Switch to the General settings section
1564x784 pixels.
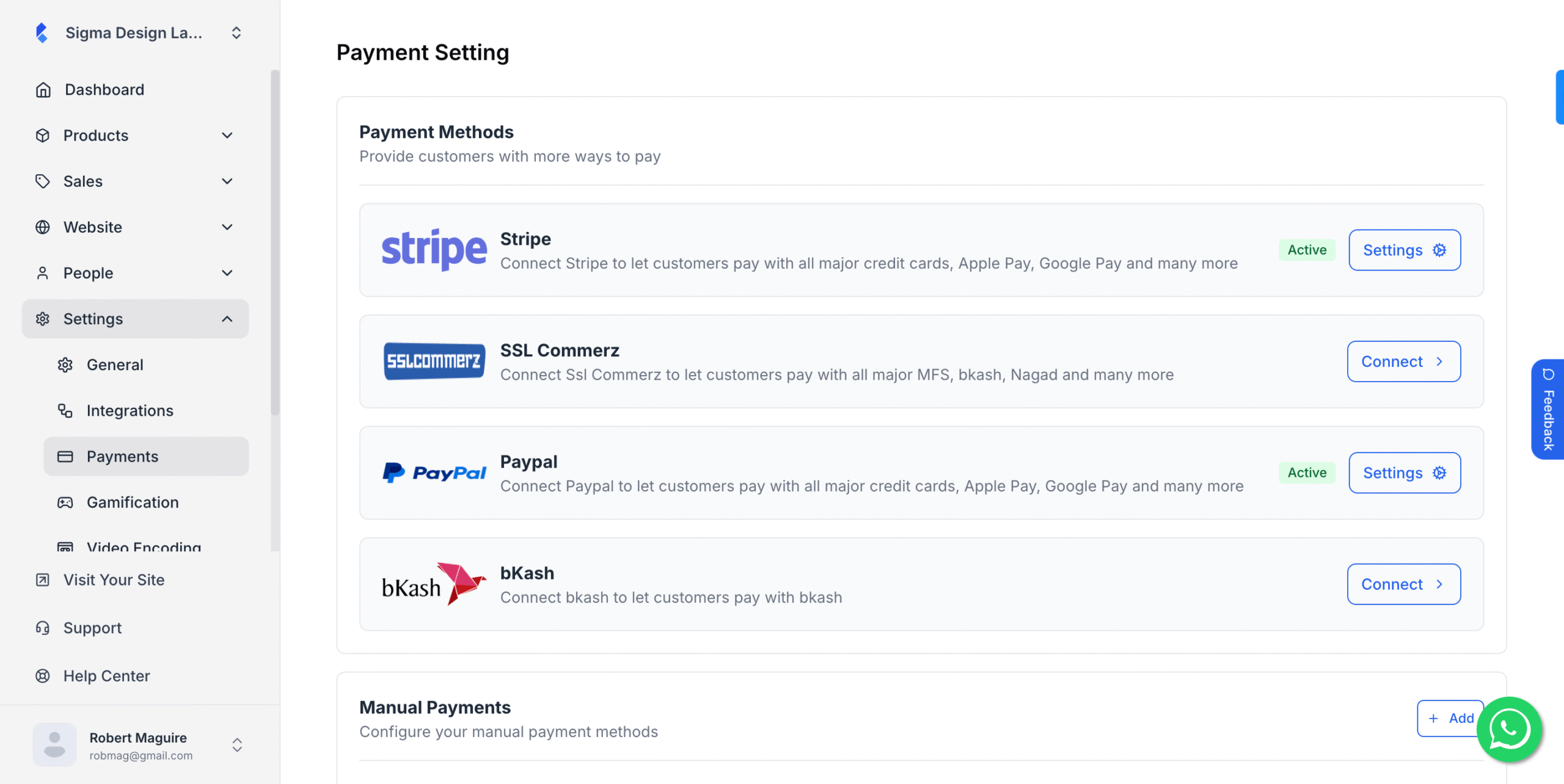point(115,365)
